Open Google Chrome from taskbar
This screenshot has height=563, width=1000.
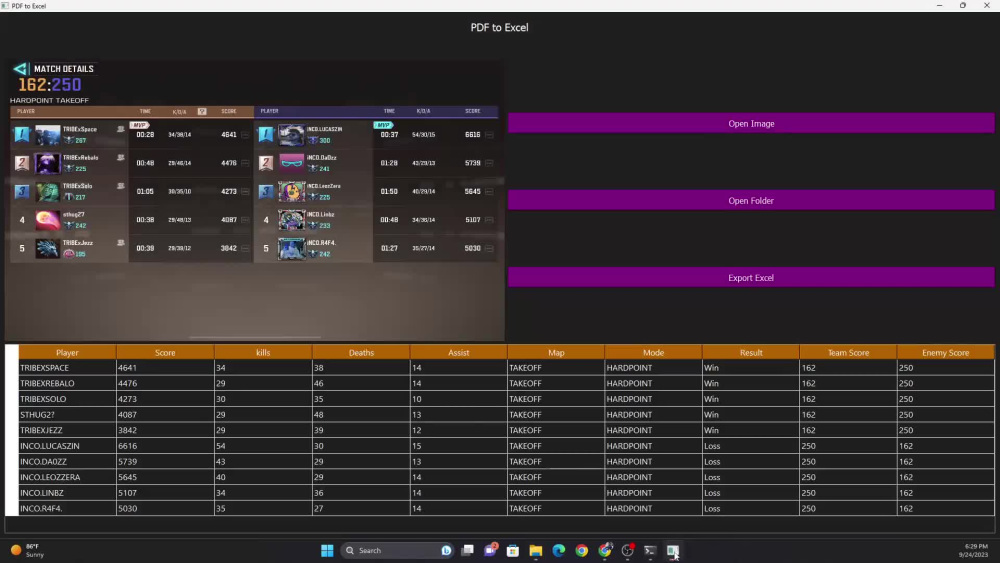coord(582,550)
